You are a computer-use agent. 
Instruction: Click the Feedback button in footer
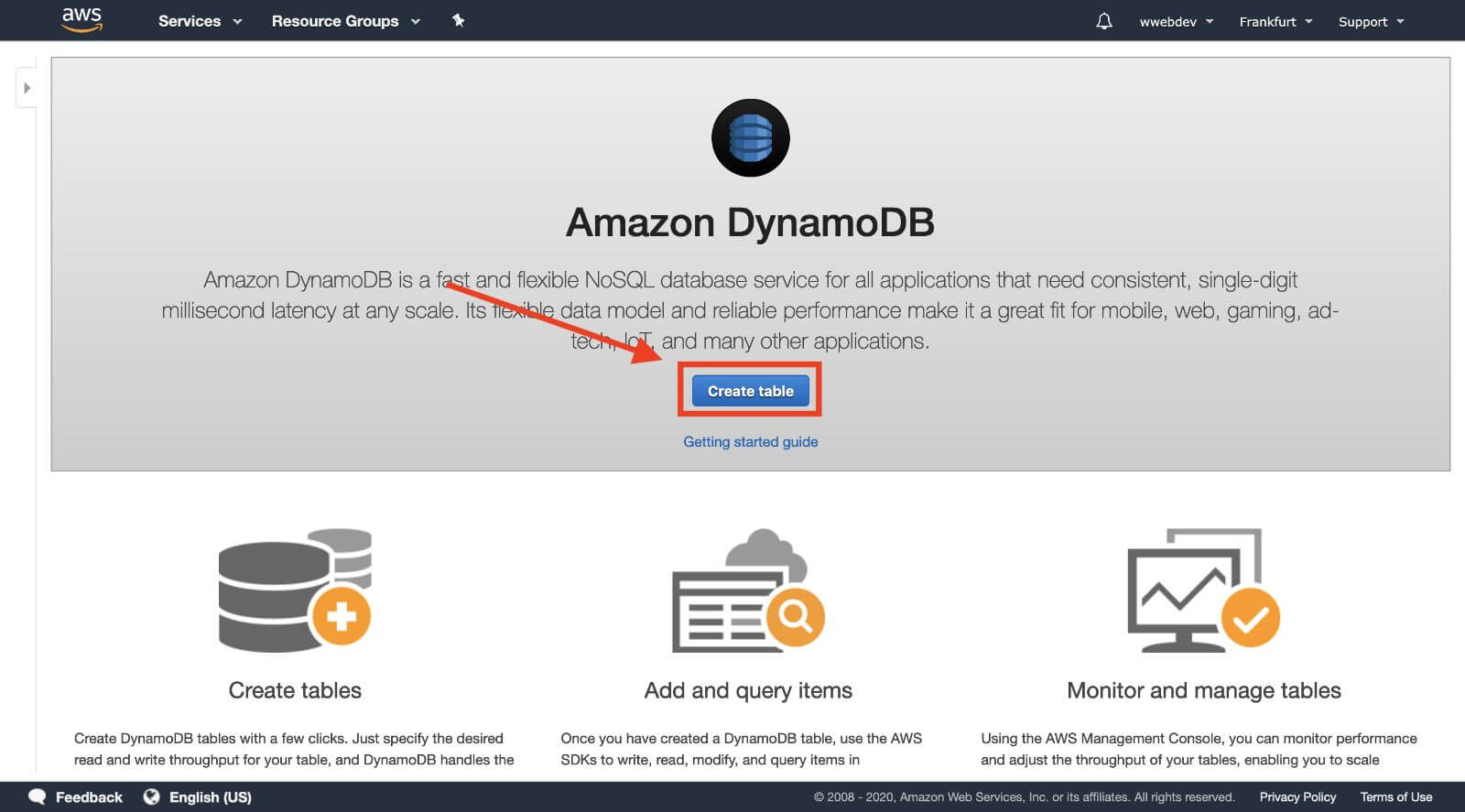click(x=76, y=796)
